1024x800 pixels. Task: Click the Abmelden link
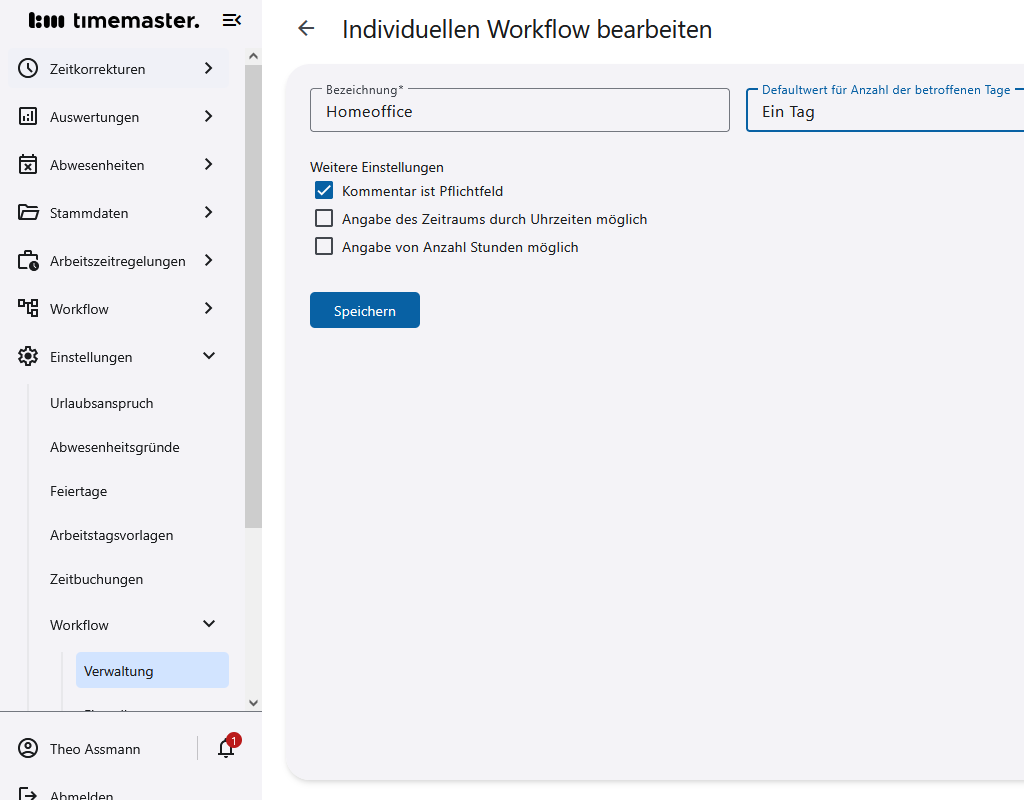coord(80,793)
